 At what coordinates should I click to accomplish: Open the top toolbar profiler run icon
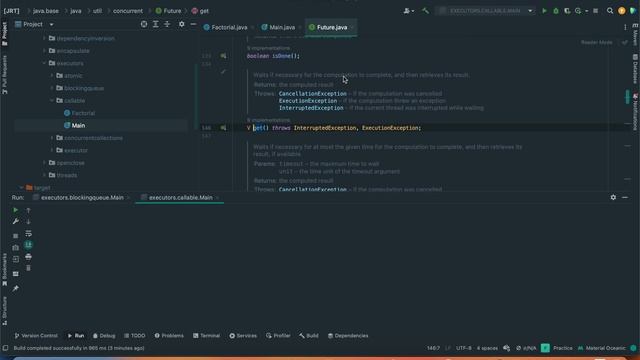[578, 11]
